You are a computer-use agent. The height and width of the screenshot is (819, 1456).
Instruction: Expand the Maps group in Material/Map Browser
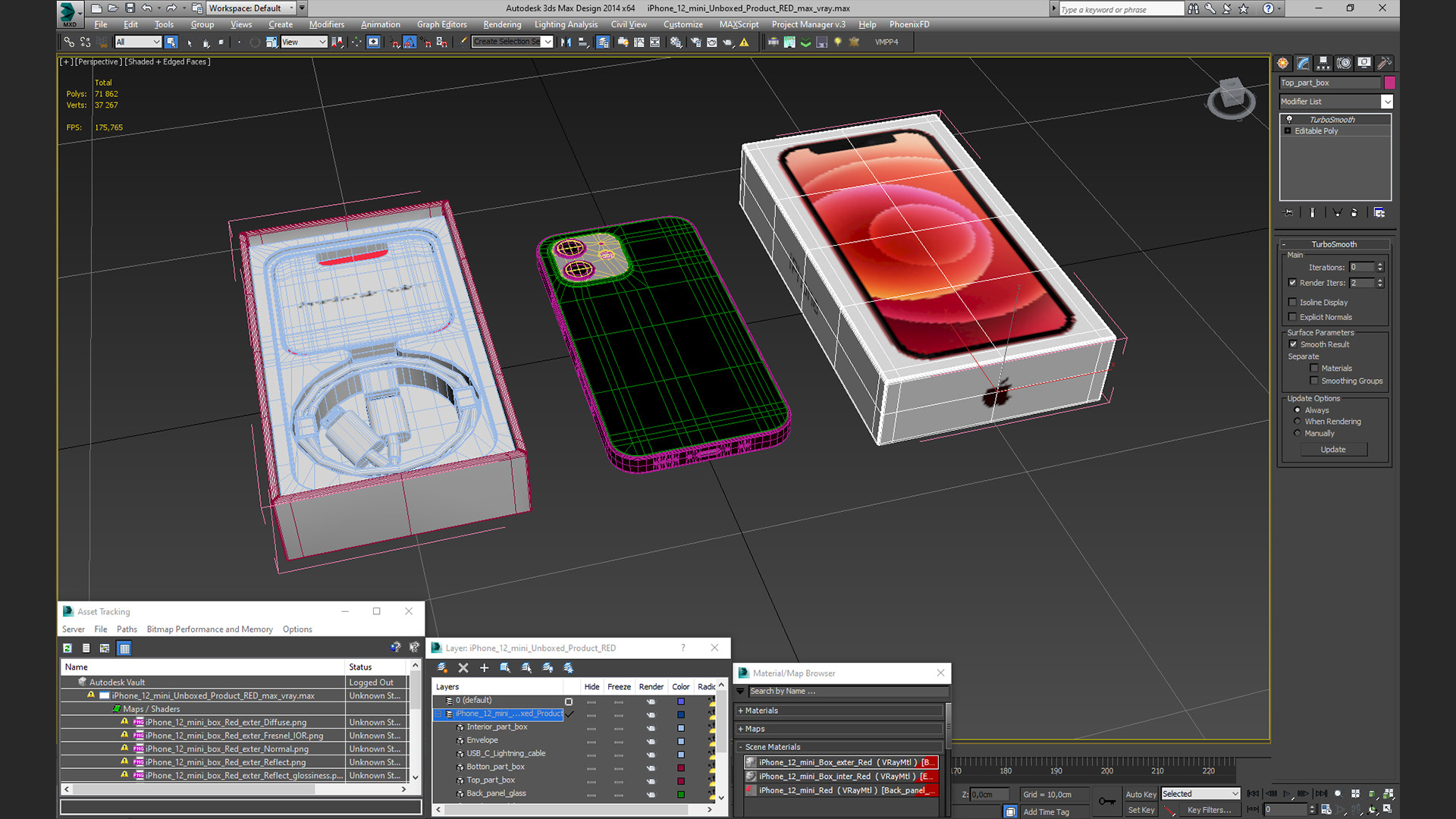click(839, 730)
